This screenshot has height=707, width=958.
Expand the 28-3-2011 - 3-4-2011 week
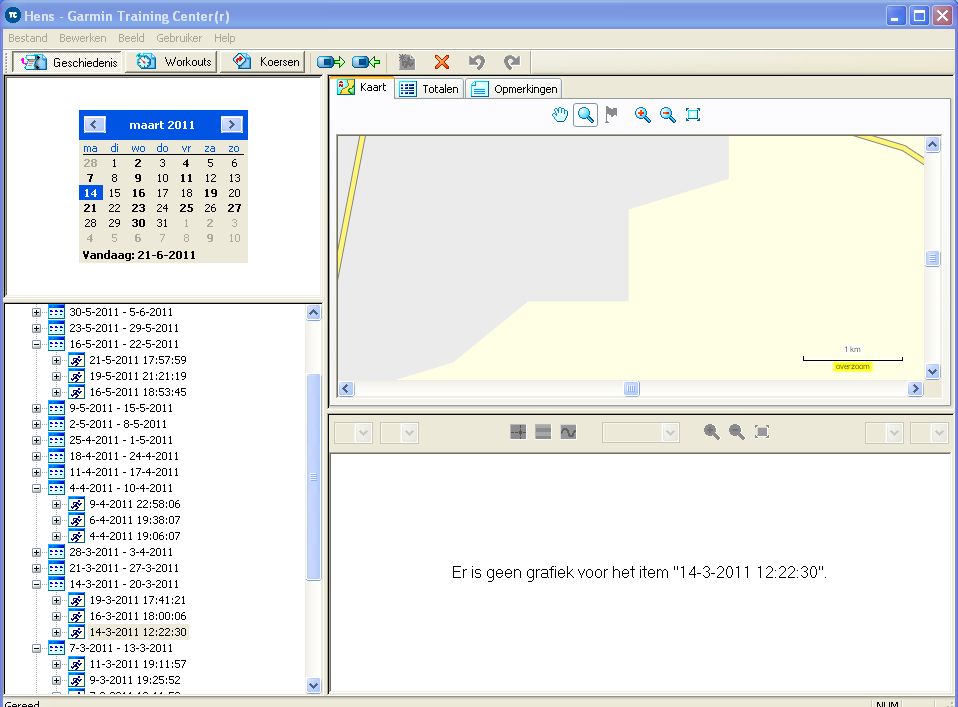(x=37, y=552)
